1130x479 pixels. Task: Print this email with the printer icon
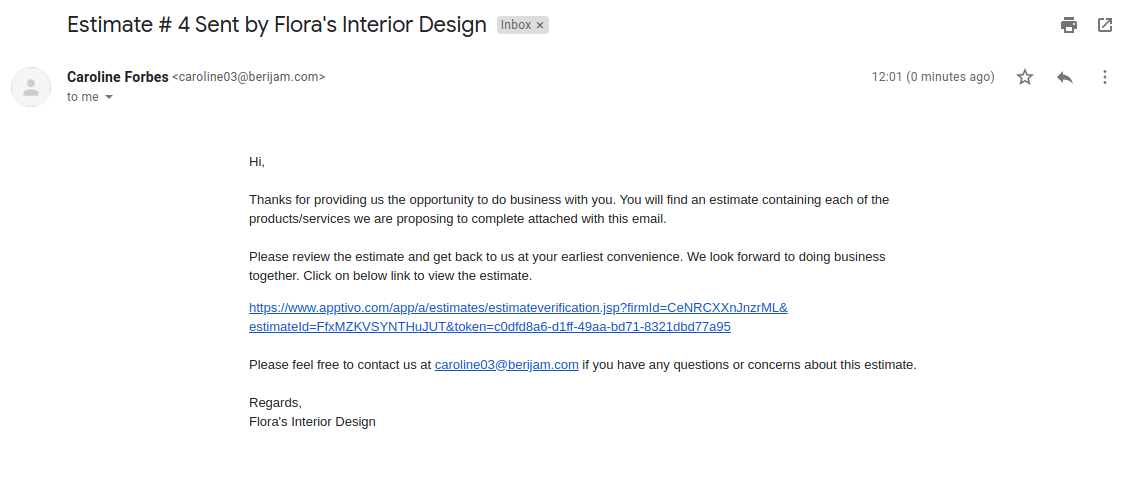[x=1069, y=25]
